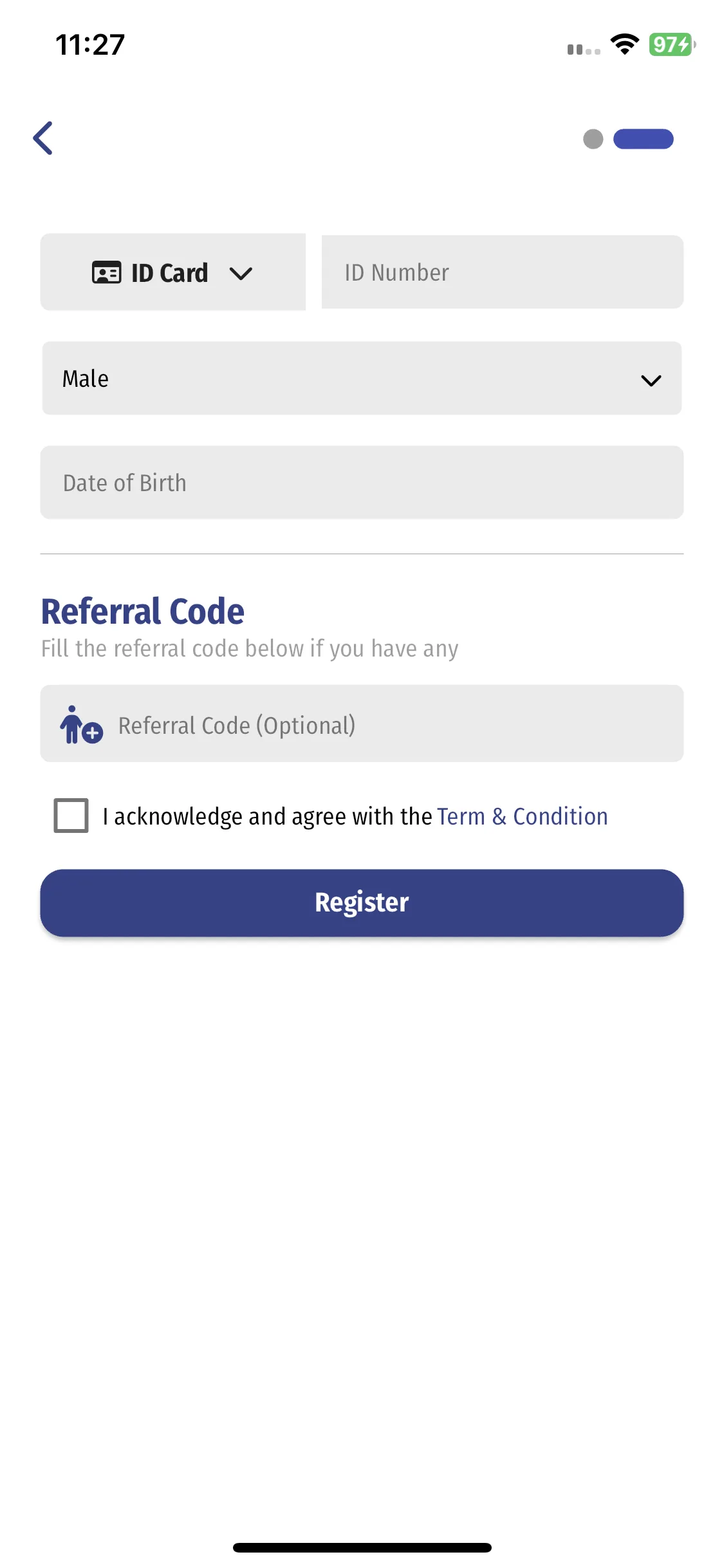Tap the back arrow icon
Screen dimensions: 724x1568
point(43,138)
